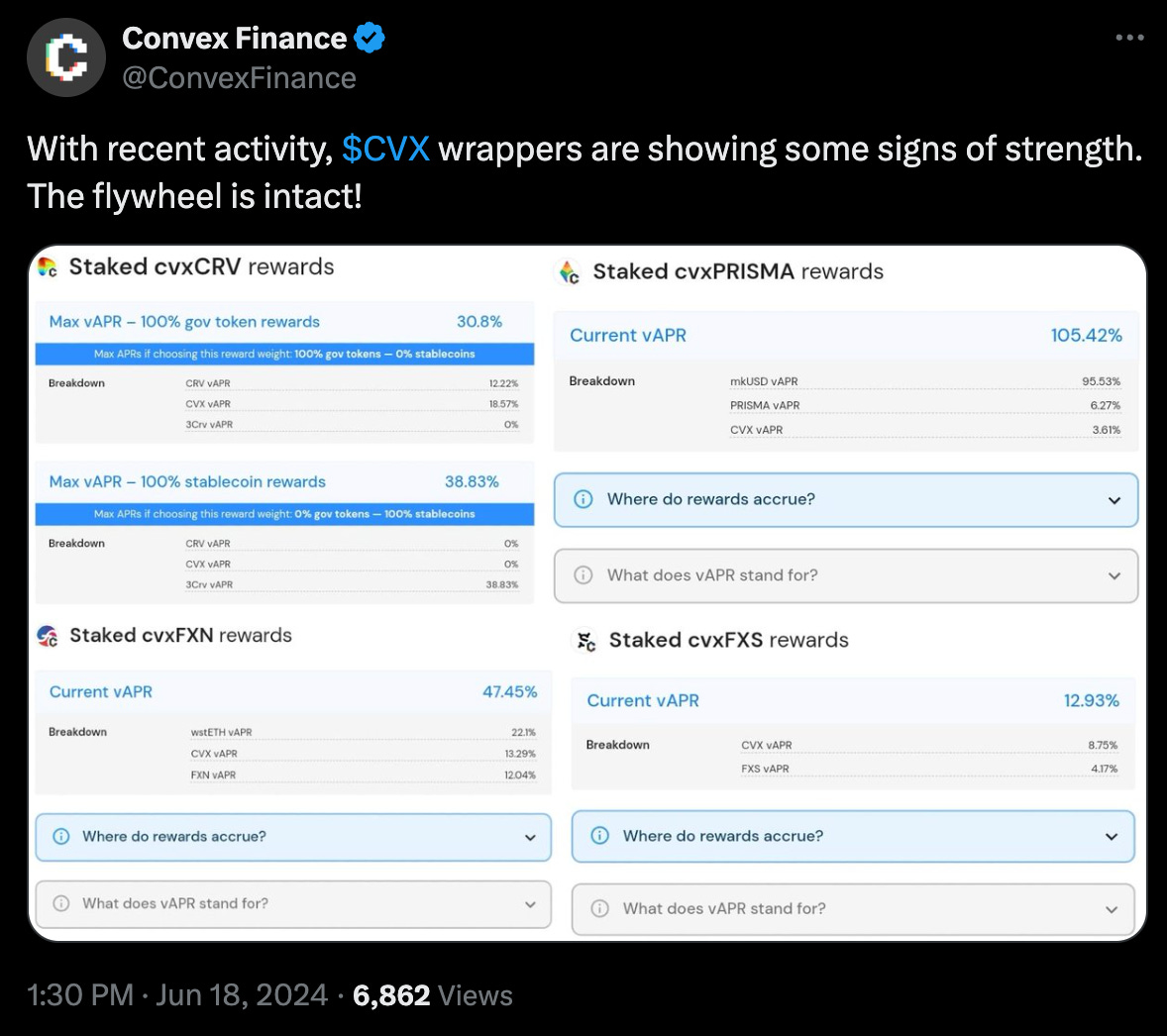
Task: Click the 12.93% cvxFXS current vAPR
Action: tap(1091, 701)
